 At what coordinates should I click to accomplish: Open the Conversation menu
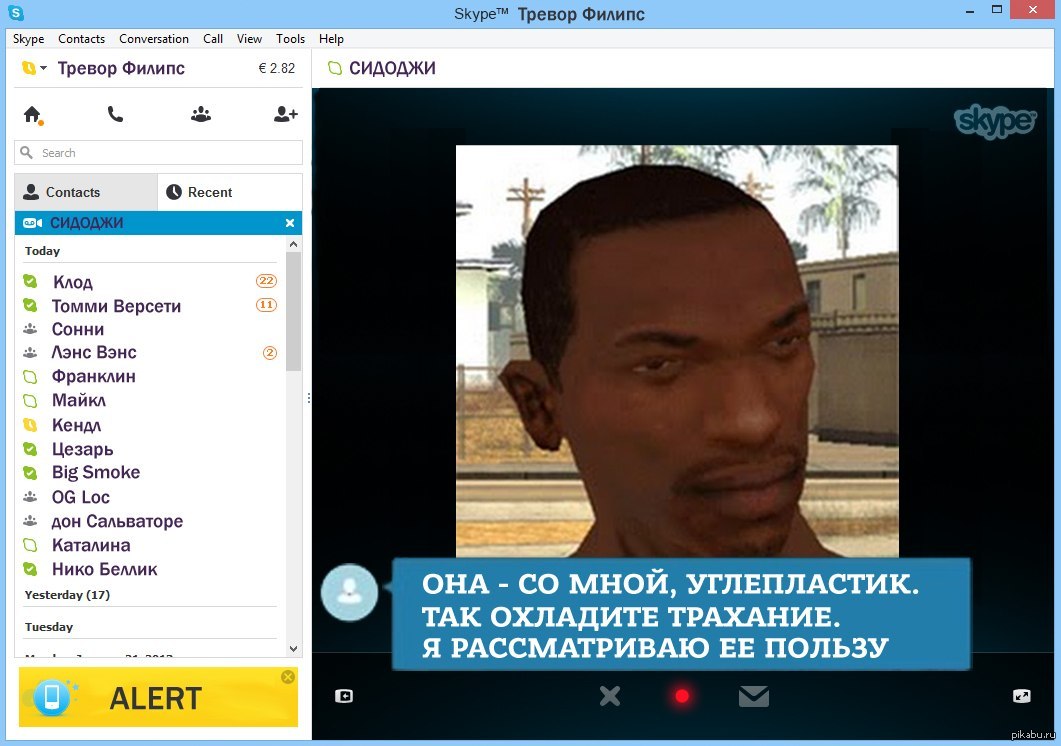point(154,39)
